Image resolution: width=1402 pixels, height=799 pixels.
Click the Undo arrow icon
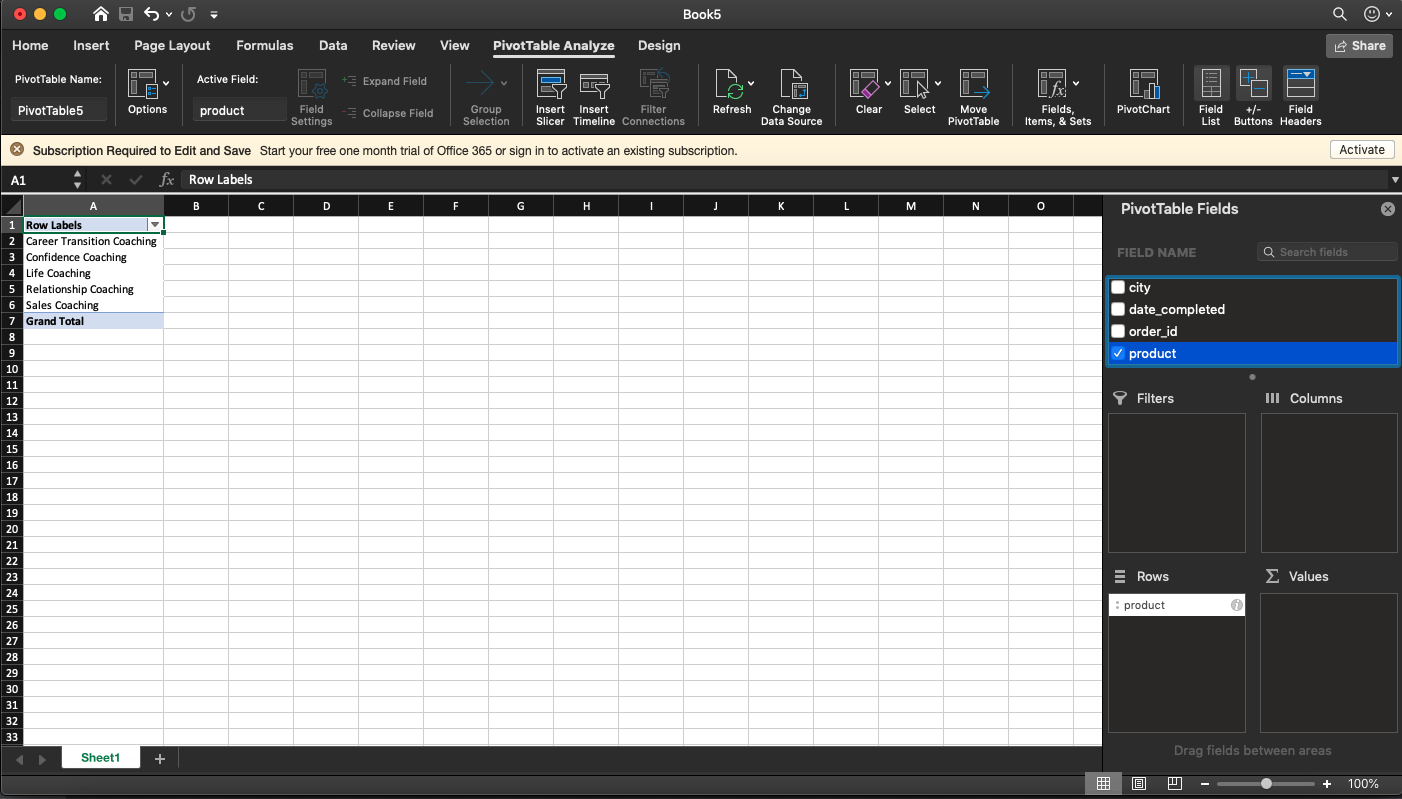(x=151, y=14)
